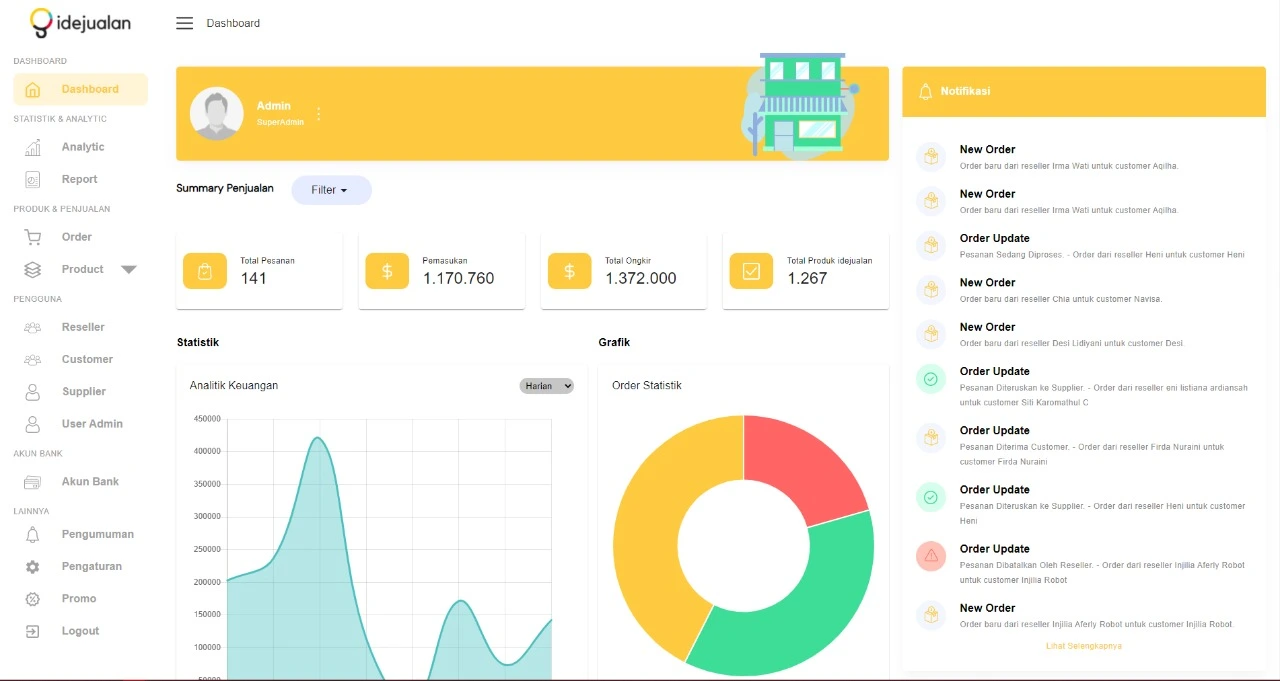Image resolution: width=1280 pixels, height=681 pixels.
Task: Click the Akun Bank card icon
Action: point(33,482)
